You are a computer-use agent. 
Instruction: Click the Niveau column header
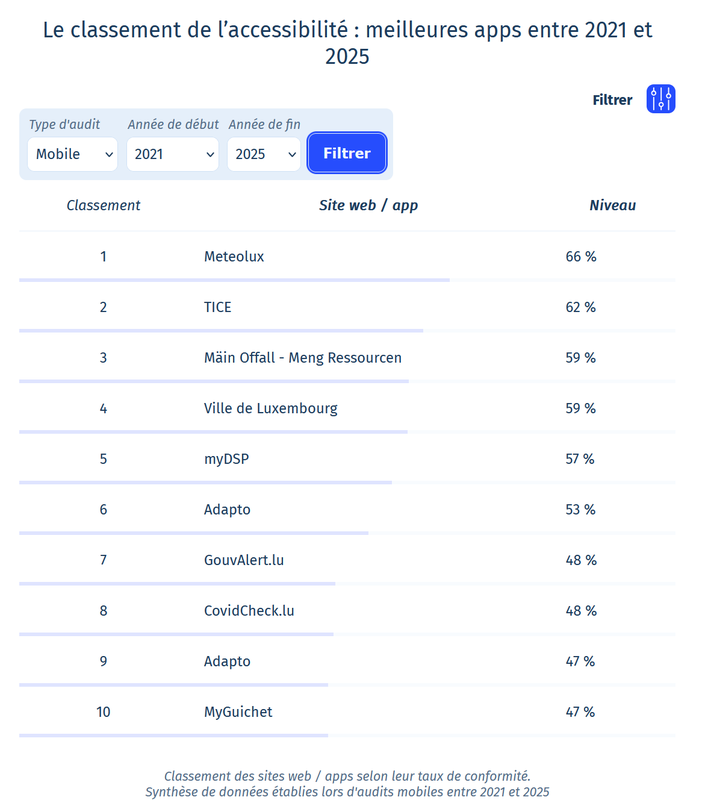612,206
